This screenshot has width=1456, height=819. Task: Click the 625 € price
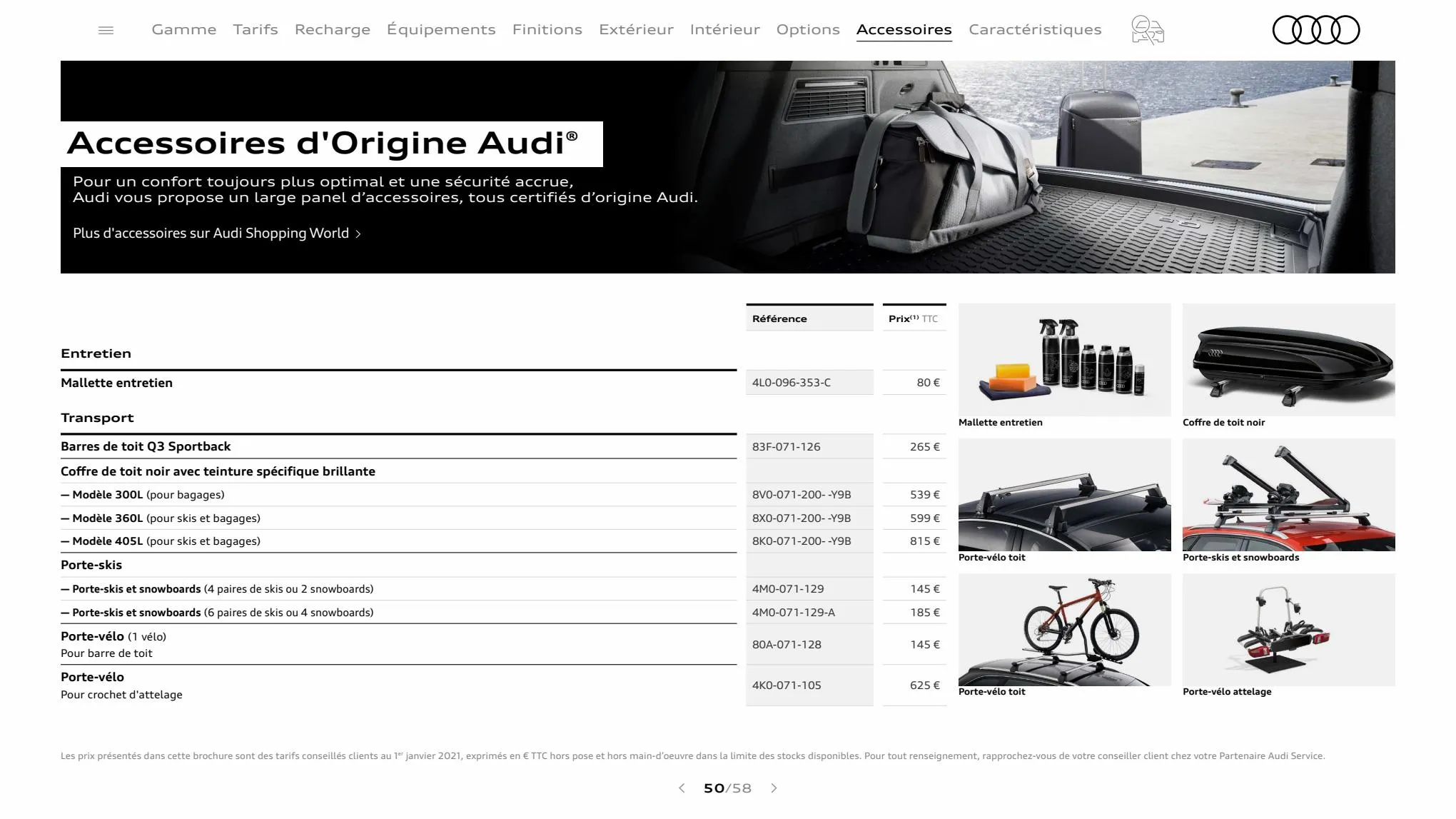(x=924, y=685)
